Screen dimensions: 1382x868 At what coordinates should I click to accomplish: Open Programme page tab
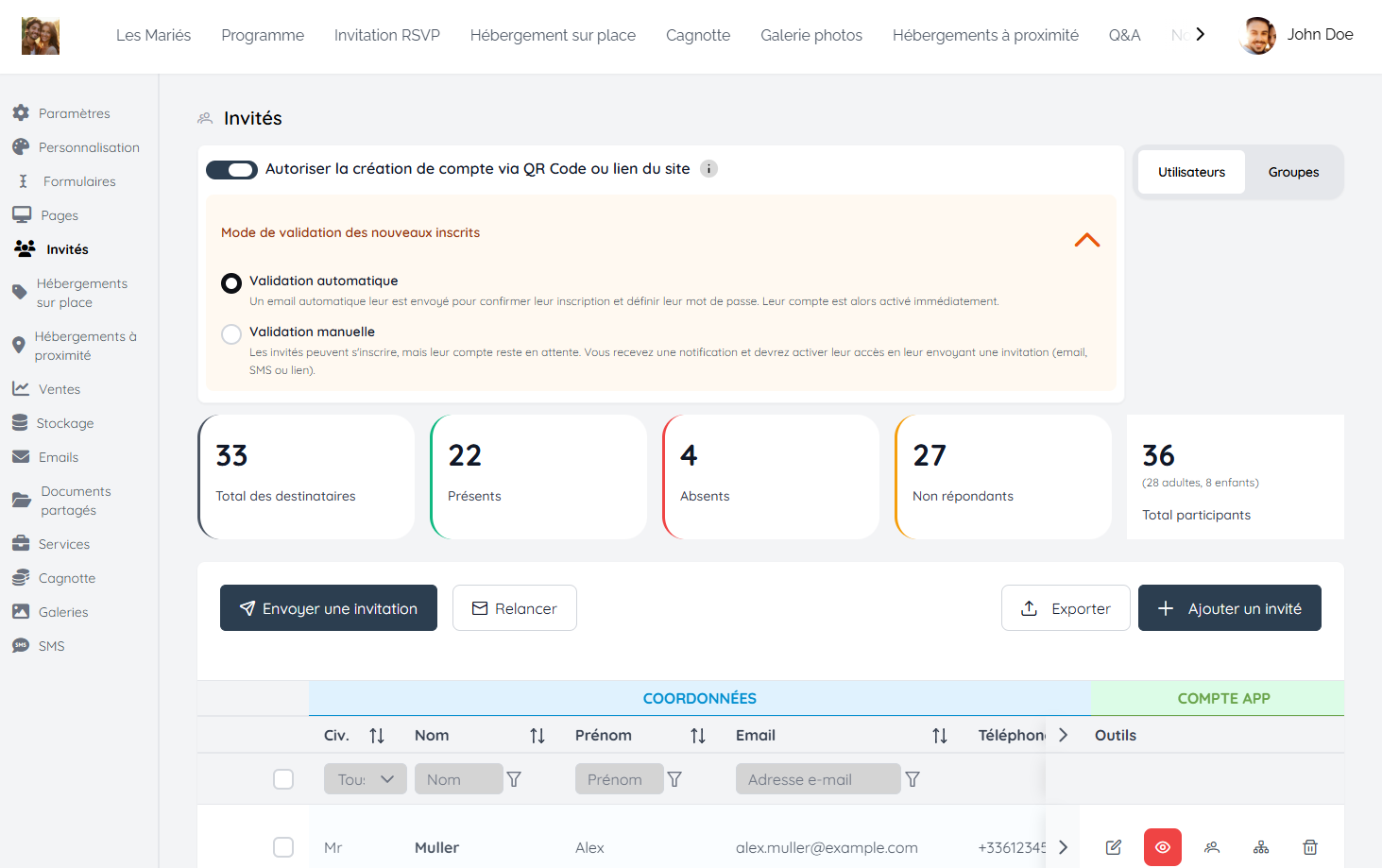tap(263, 35)
